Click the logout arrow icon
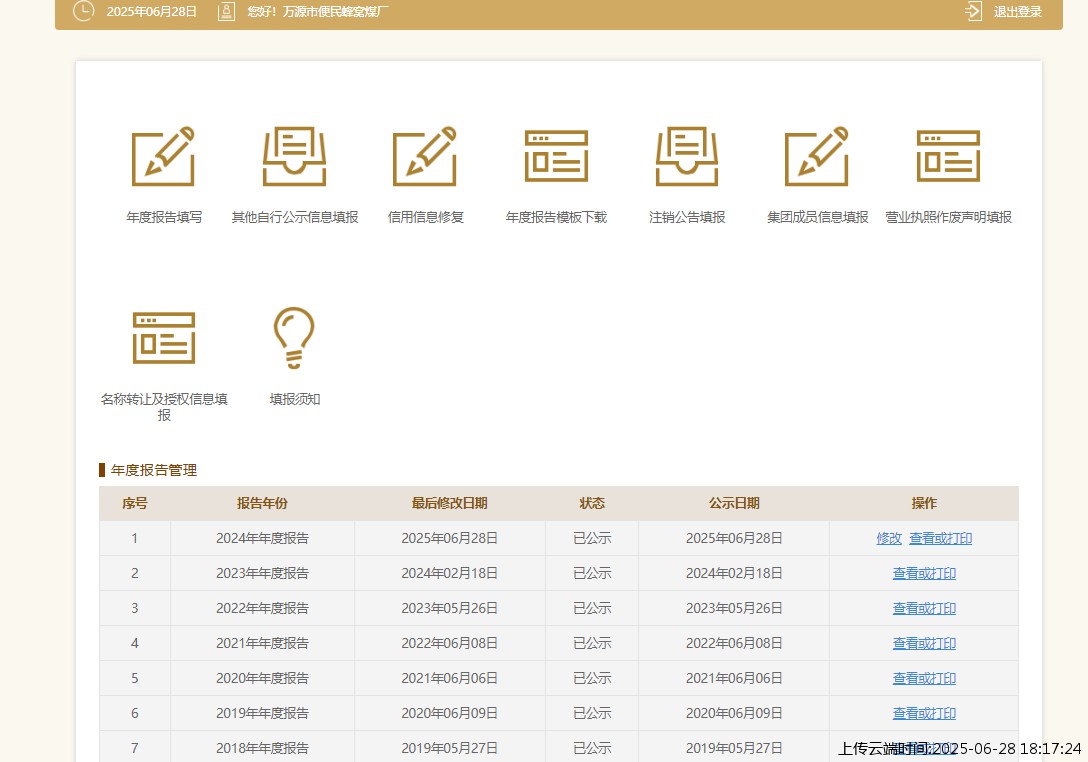 974,11
